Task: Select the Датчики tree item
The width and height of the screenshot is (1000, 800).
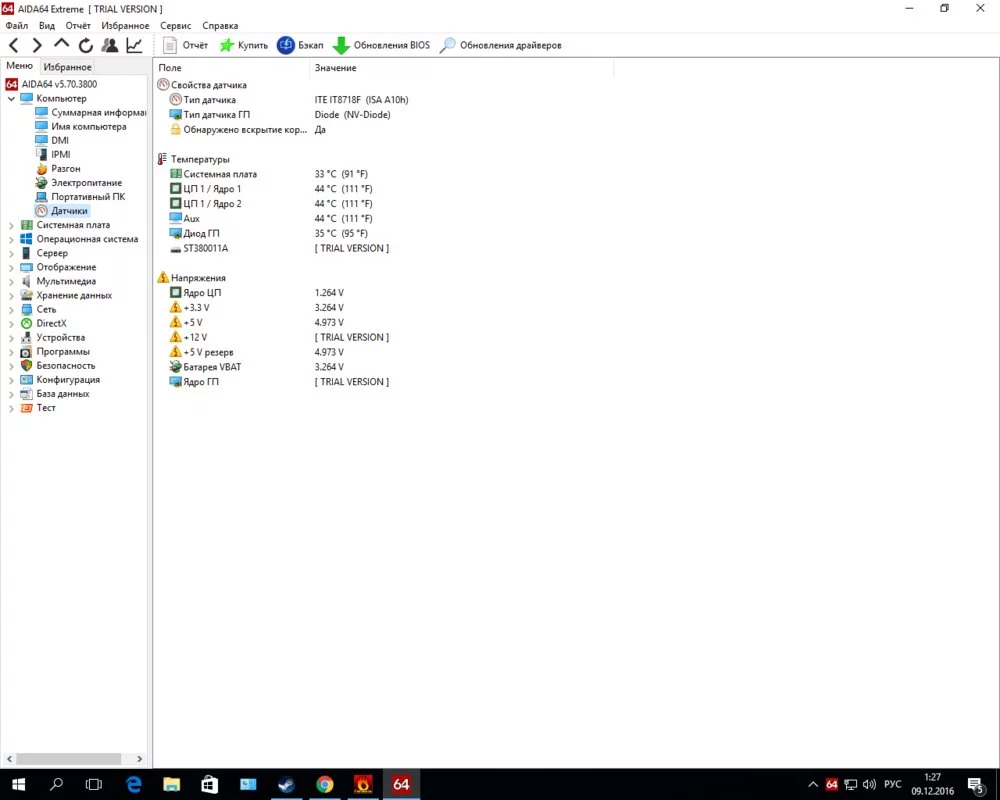Action: 62,211
